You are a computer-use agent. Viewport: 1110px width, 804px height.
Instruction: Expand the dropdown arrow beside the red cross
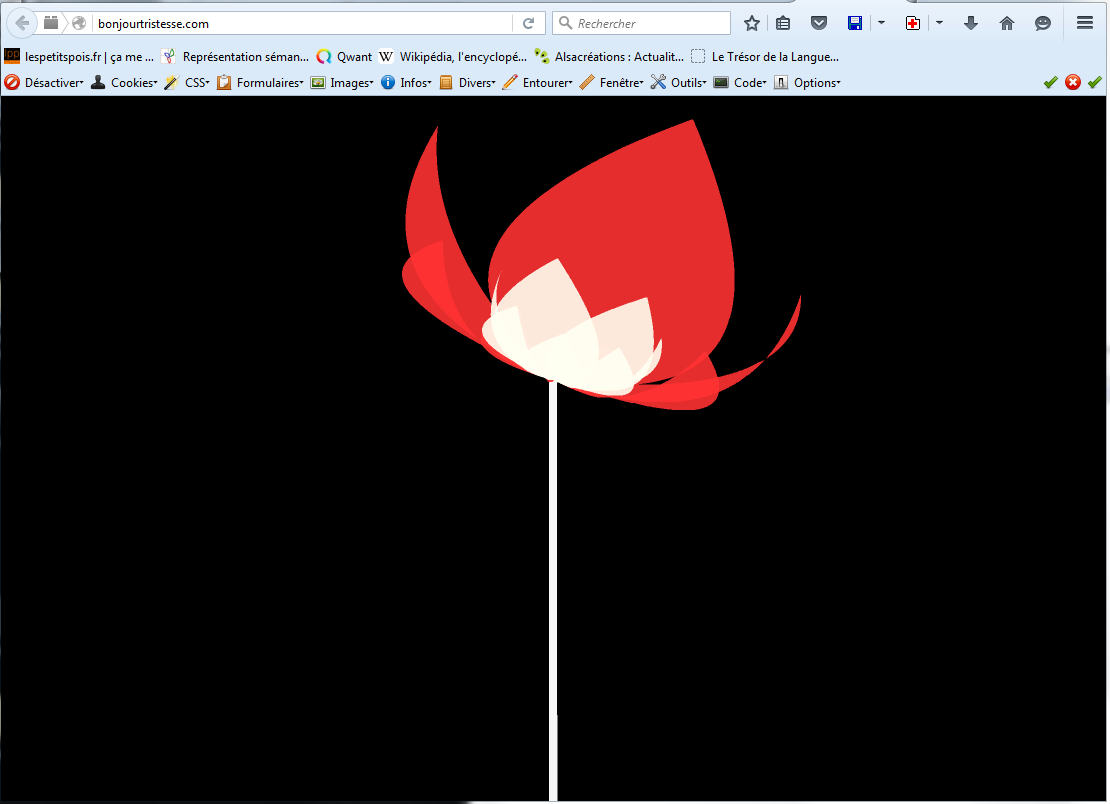click(939, 23)
